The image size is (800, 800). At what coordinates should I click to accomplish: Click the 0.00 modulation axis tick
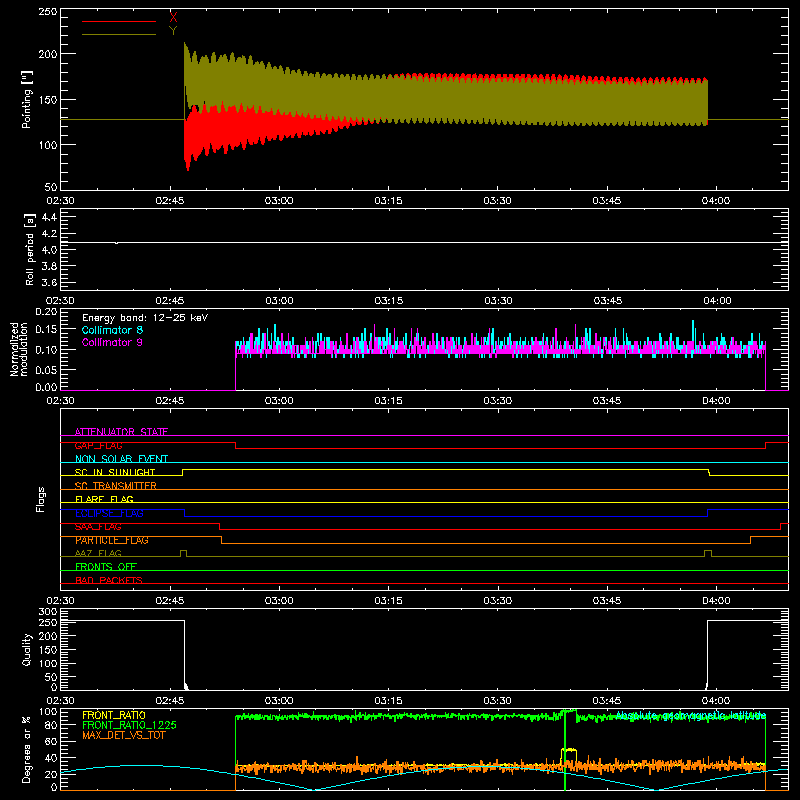[46, 387]
